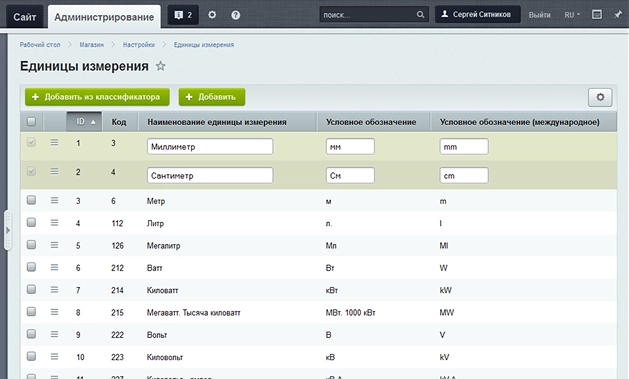Open the action menu for Метр row
The image size is (629, 379).
coord(55,200)
